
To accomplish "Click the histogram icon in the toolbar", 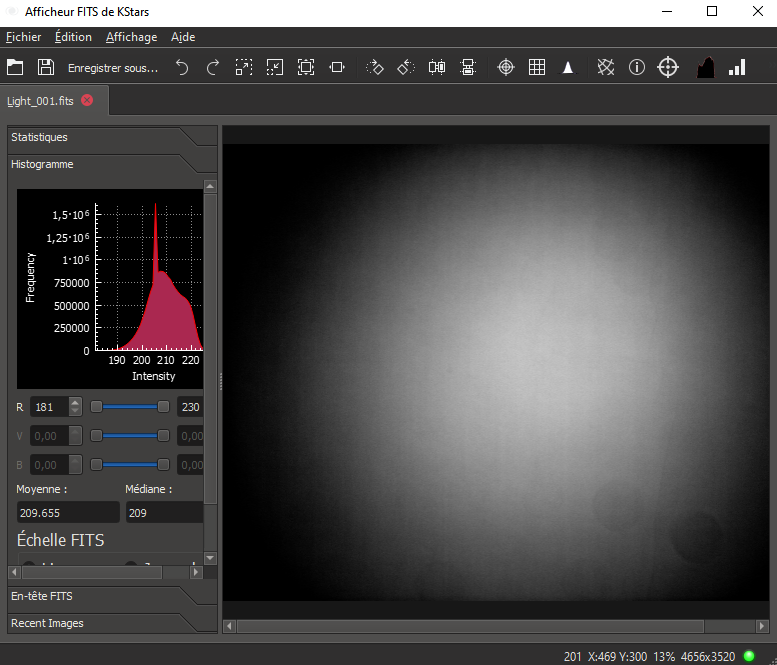I will [x=706, y=67].
